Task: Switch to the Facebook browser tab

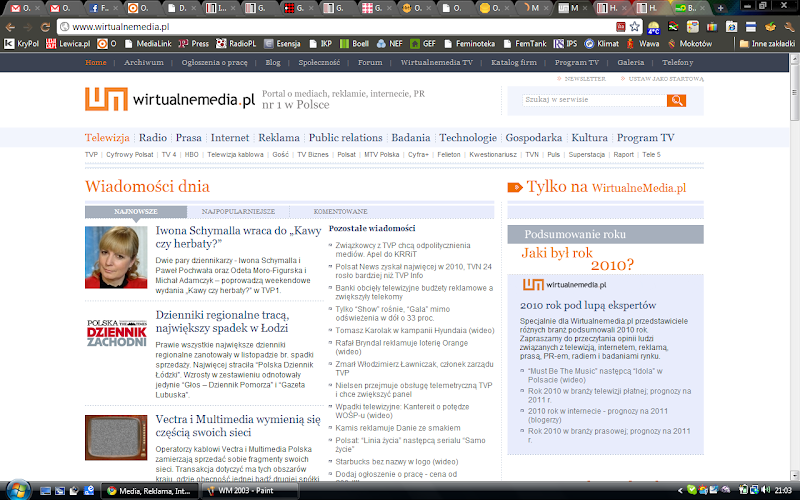Action: tap(103, 8)
